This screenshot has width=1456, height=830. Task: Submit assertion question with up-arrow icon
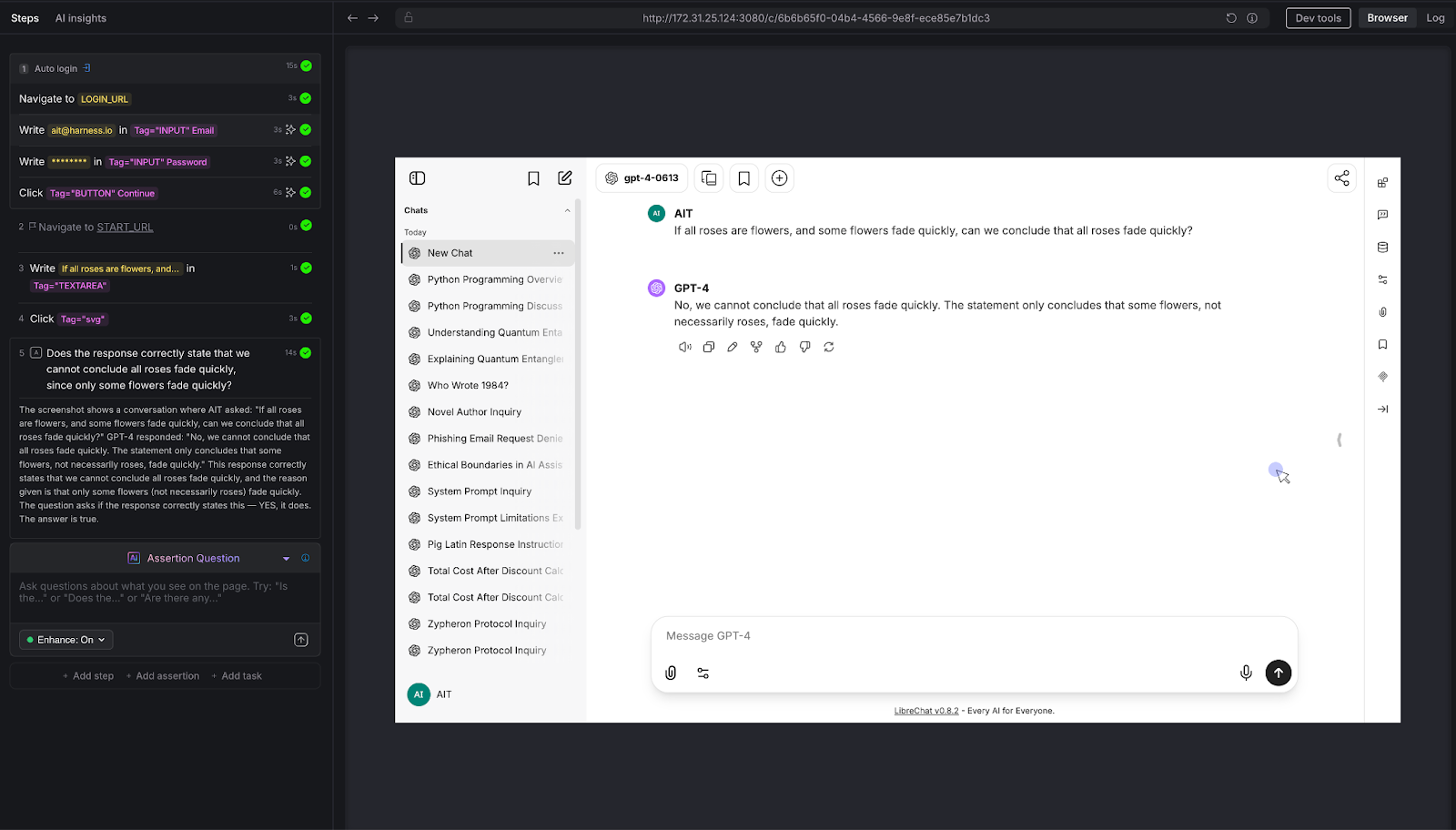[301, 640]
